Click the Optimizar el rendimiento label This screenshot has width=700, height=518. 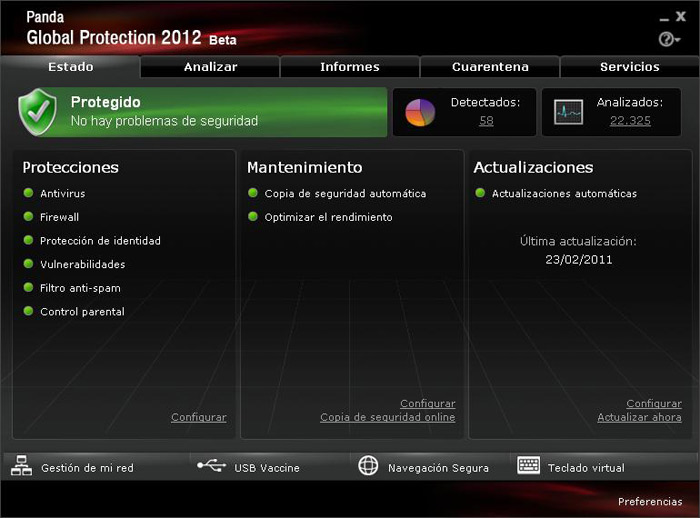pos(329,217)
